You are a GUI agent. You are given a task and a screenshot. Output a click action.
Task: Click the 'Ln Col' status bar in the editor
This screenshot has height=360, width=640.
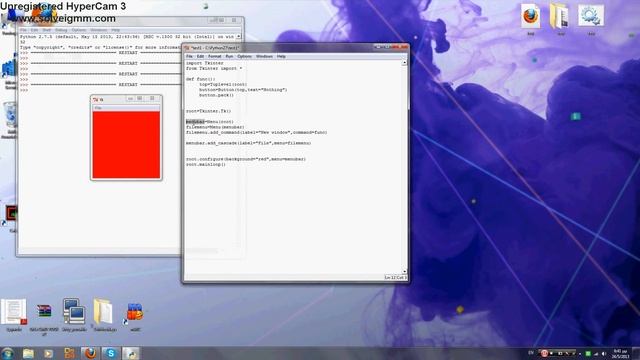pyautogui.click(x=395, y=278)
